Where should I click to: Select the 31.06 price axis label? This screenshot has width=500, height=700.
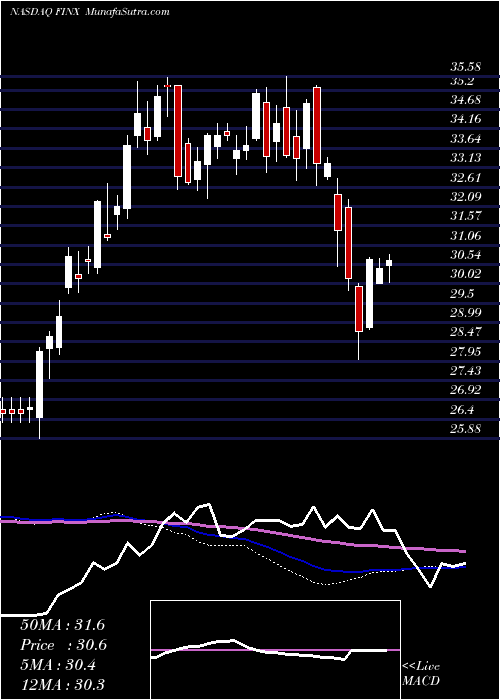pyautogui.click(x=465, y=236)
